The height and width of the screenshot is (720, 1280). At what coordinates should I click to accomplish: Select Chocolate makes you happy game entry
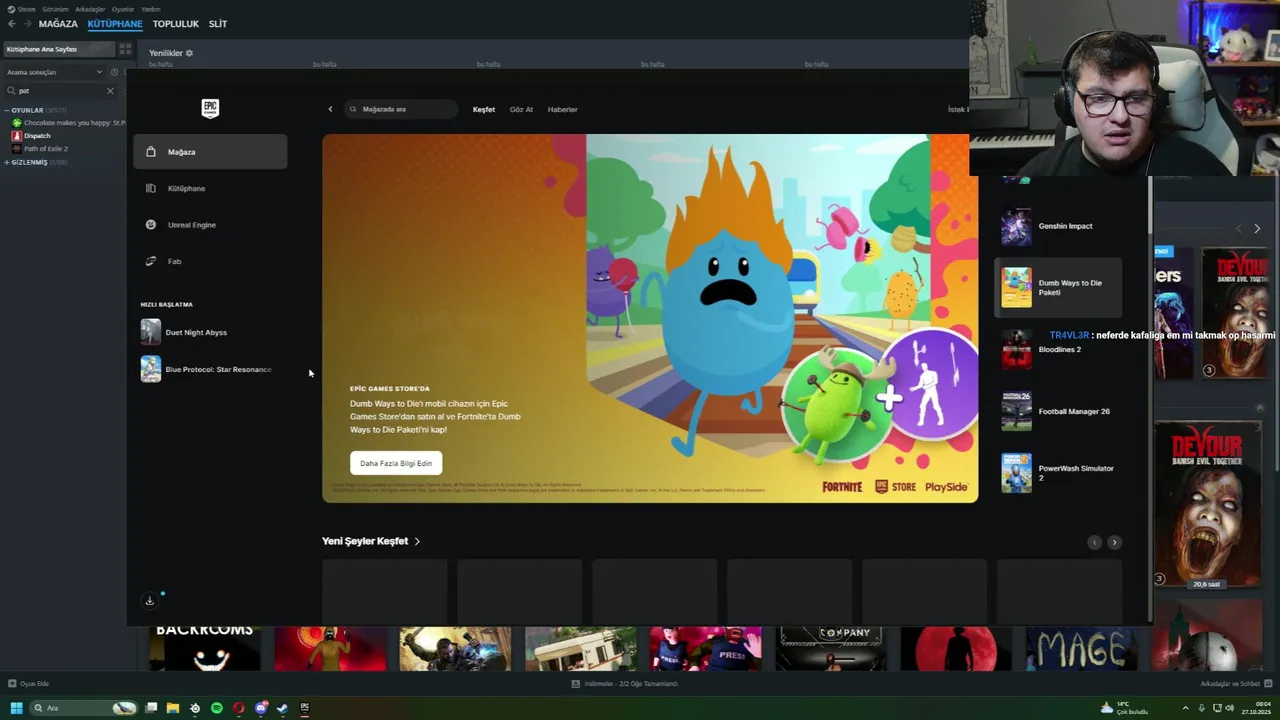pos(68,123)
